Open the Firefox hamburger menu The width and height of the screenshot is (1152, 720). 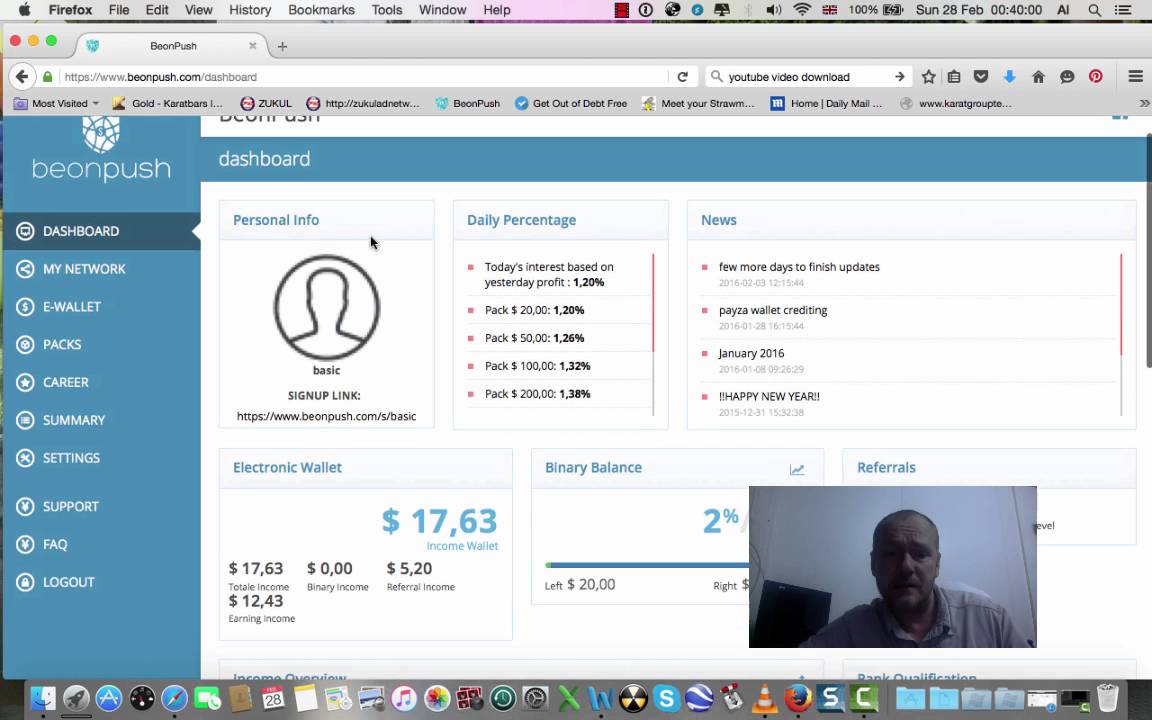1135,76
